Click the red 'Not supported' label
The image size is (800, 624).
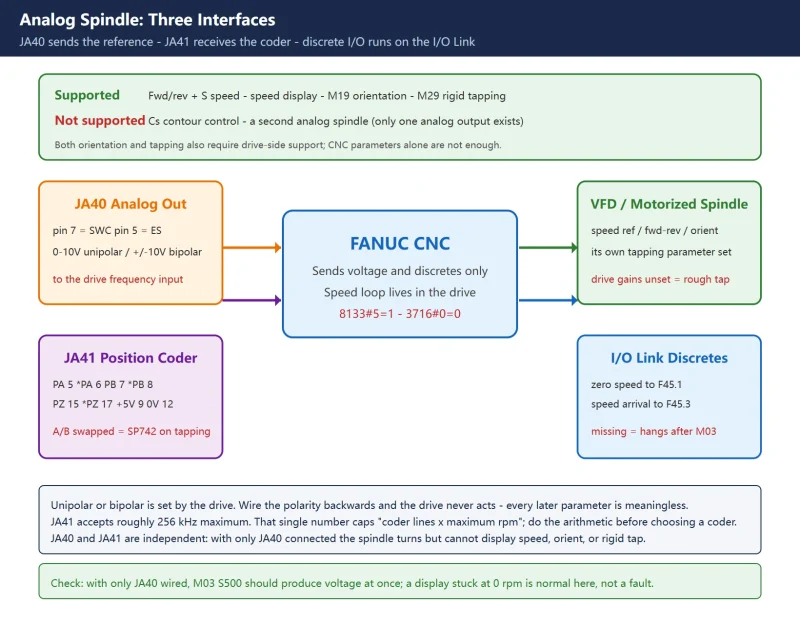click(100, 120)
